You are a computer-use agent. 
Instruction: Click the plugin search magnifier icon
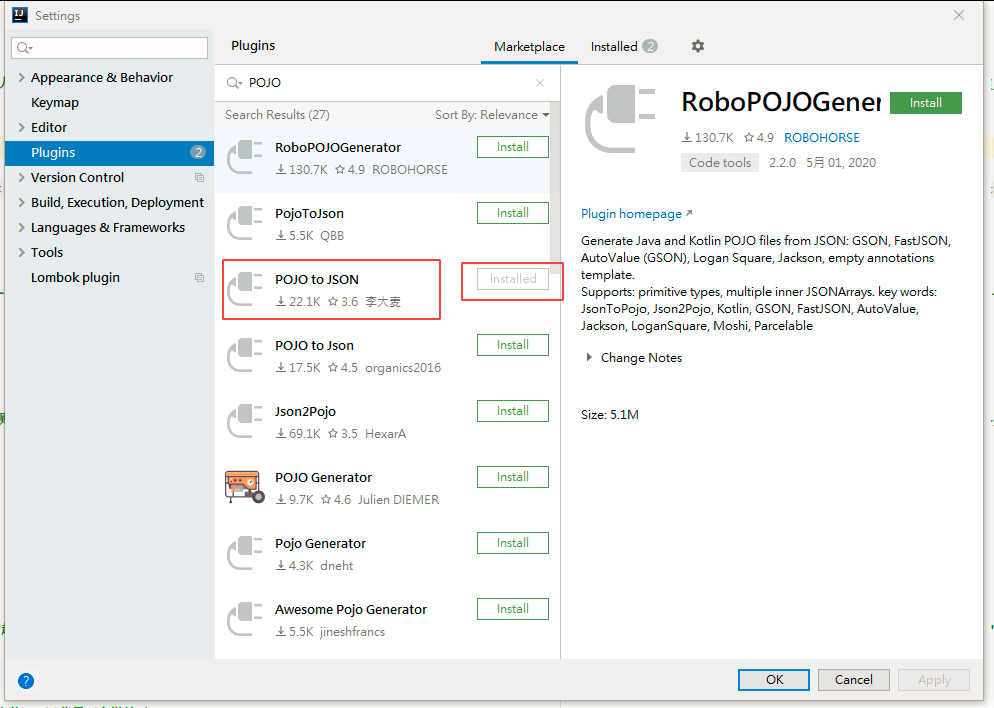[x=234, y=83]
